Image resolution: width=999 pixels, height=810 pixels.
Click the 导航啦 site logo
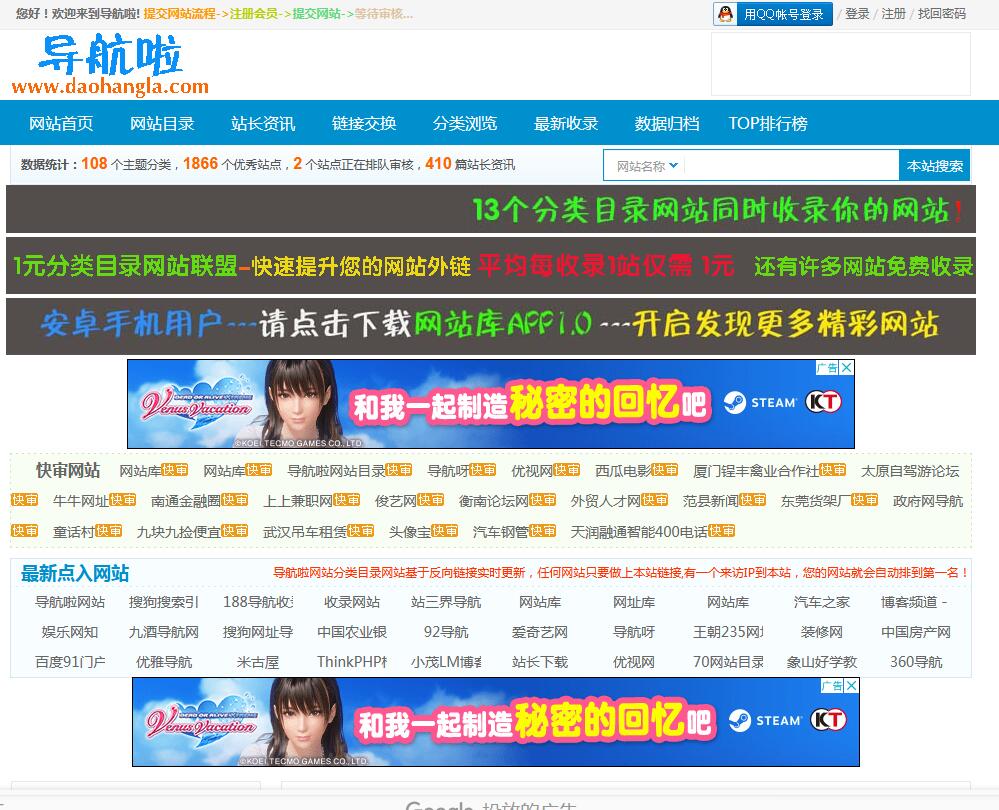111,66
